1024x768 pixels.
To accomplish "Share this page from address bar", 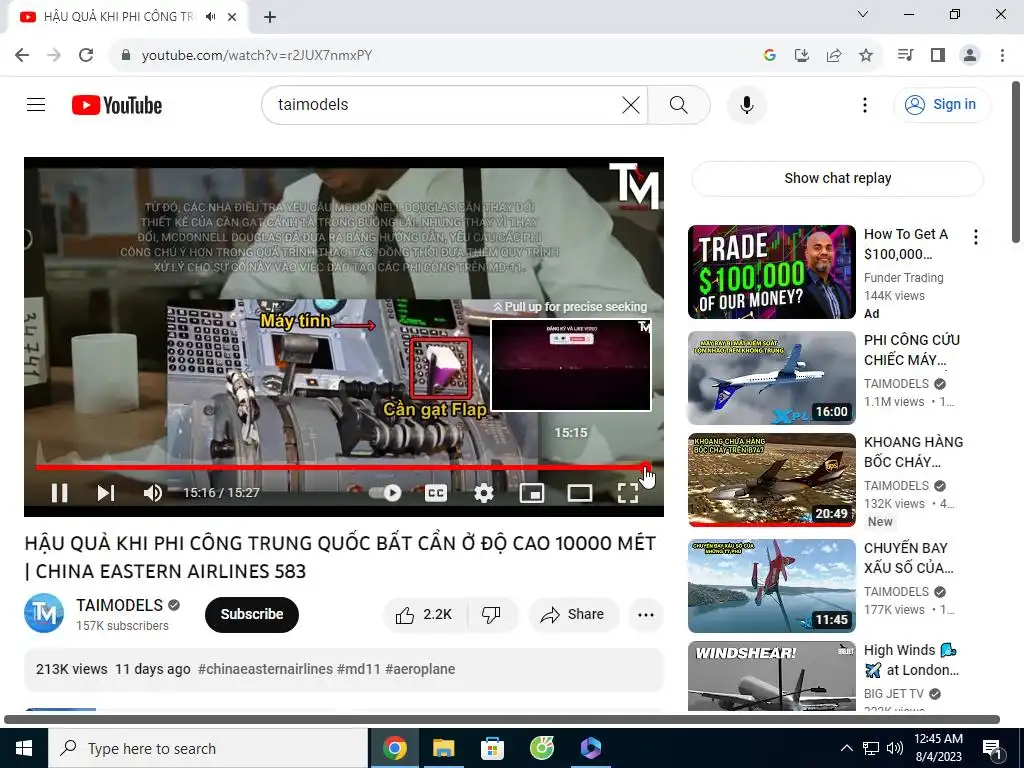I will [x=834, y=55].
